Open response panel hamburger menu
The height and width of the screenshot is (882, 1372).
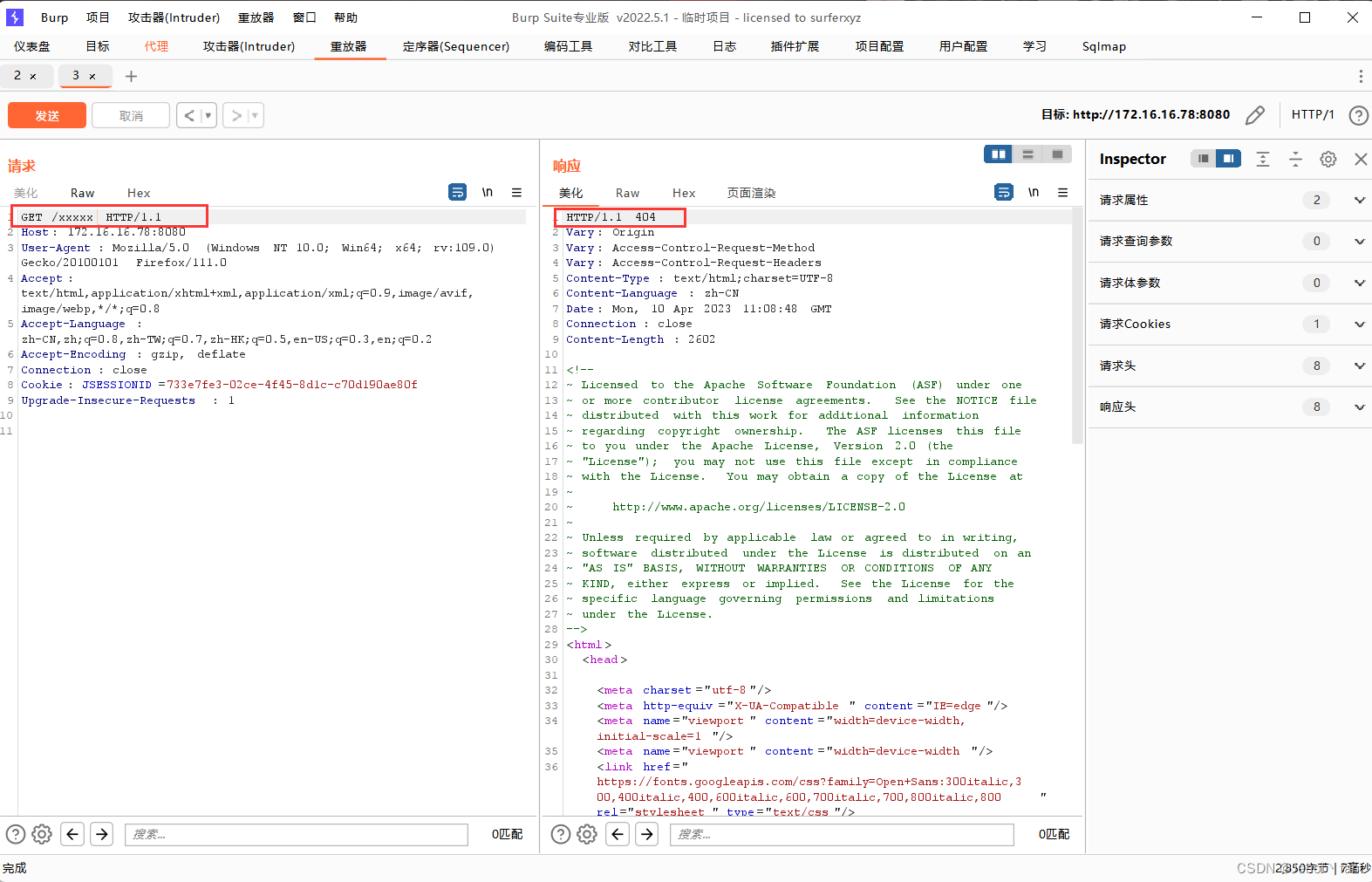(1063, 193)
